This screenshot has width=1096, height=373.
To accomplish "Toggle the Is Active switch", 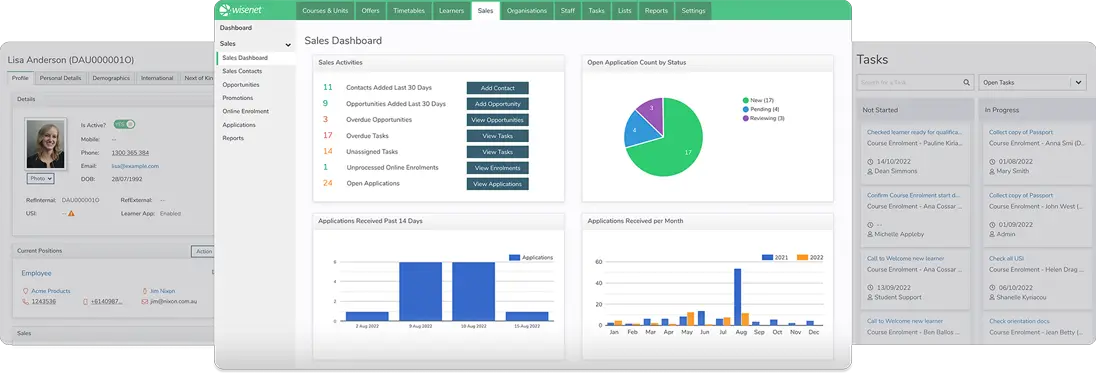I will (x=124, y=124).
